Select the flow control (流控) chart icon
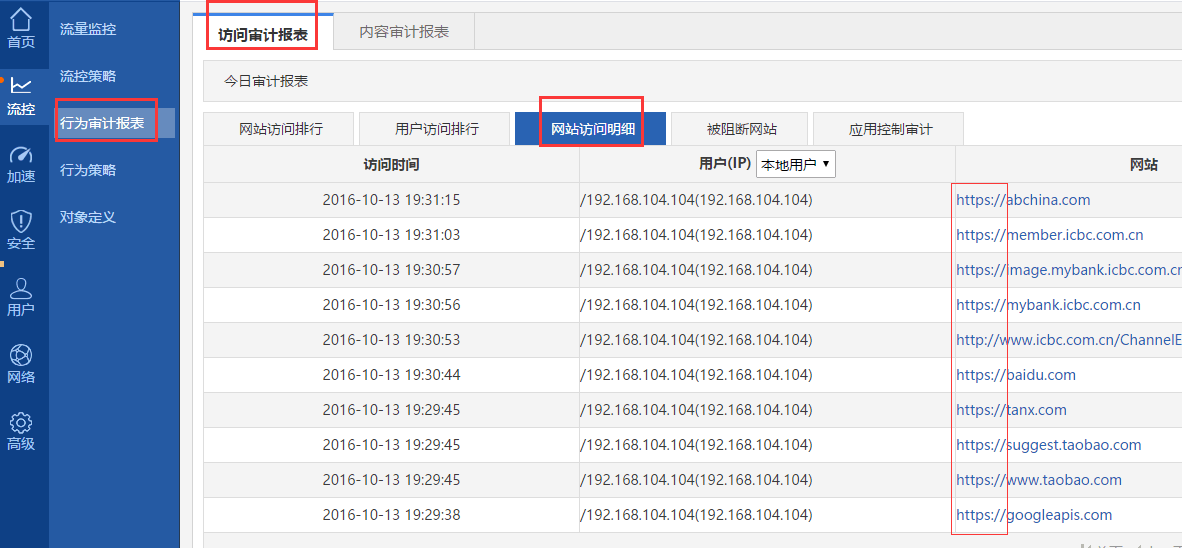 click(x=21, y=87)
